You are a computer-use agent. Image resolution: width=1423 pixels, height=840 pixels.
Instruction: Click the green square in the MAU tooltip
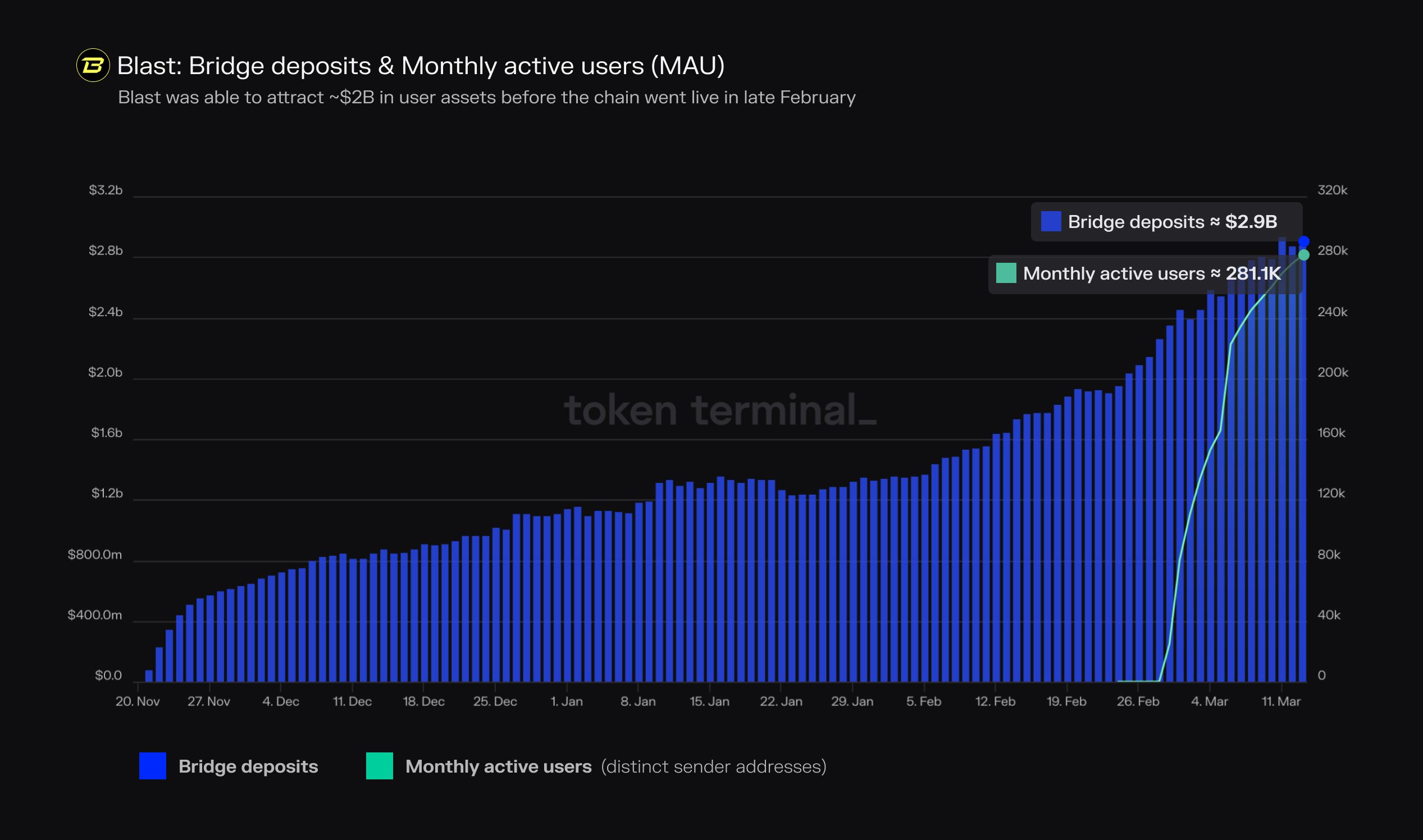[x=1006, y=273]
